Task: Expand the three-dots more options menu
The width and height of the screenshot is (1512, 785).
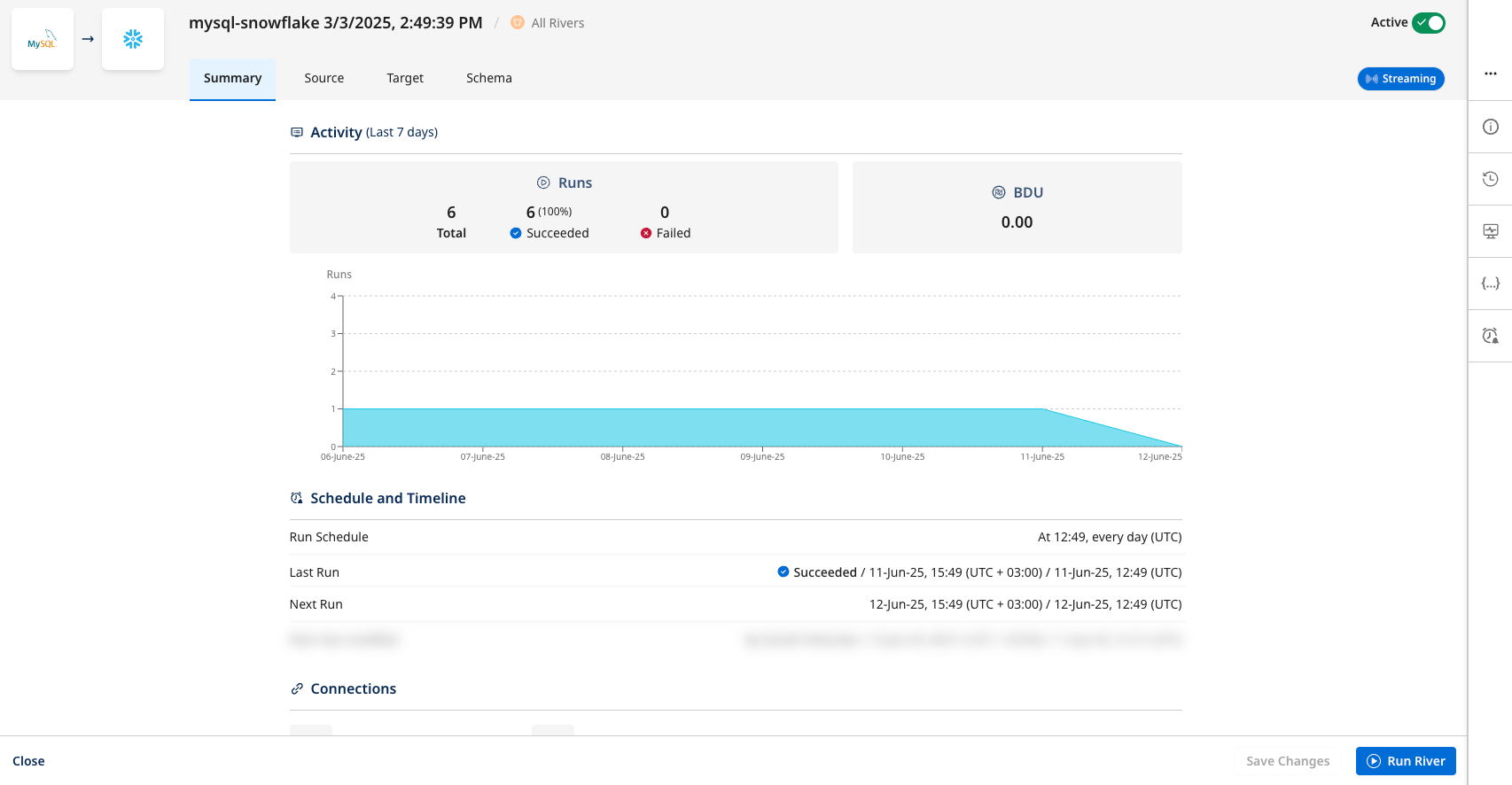Action: [1491, 74]
